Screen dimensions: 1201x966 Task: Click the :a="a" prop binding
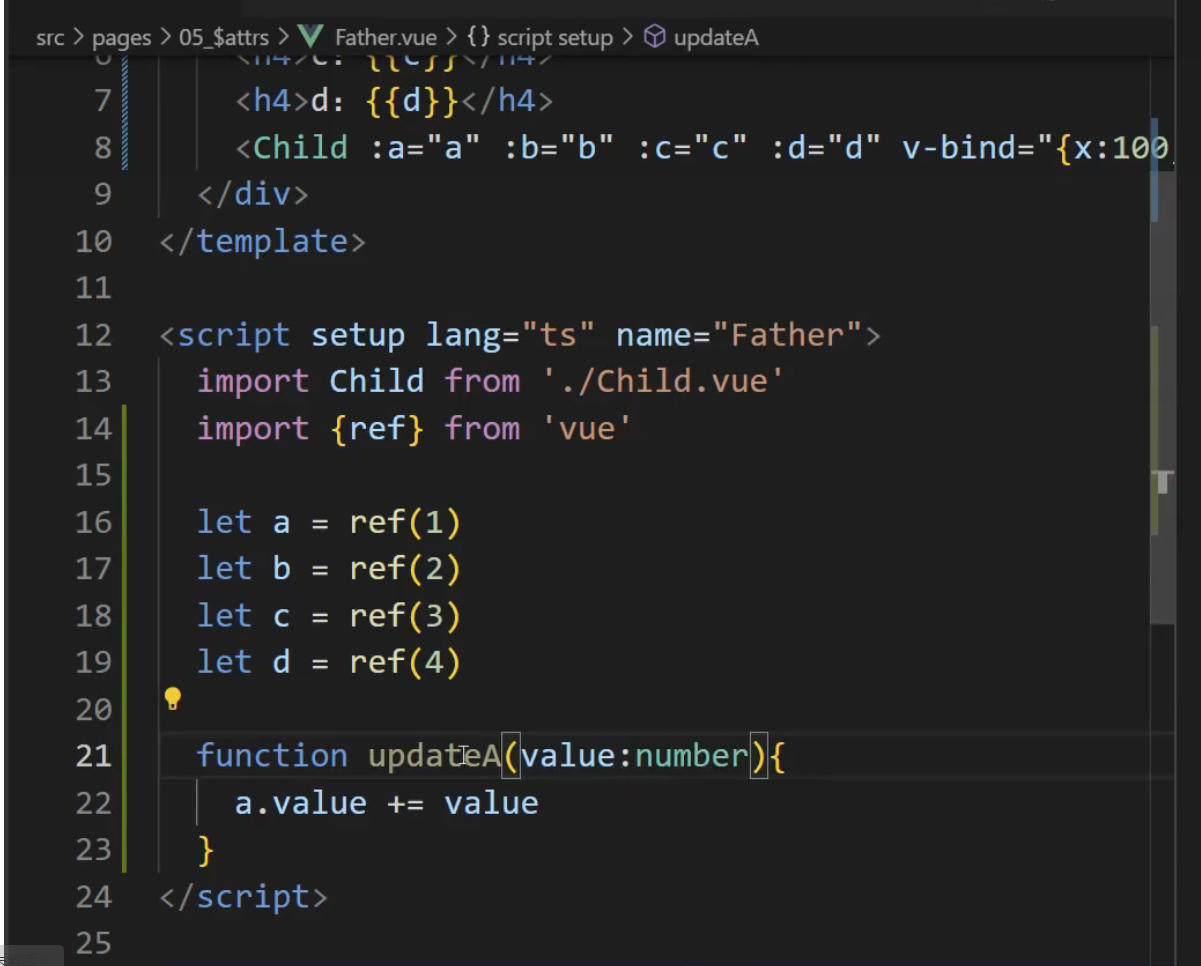pos(424,148)
